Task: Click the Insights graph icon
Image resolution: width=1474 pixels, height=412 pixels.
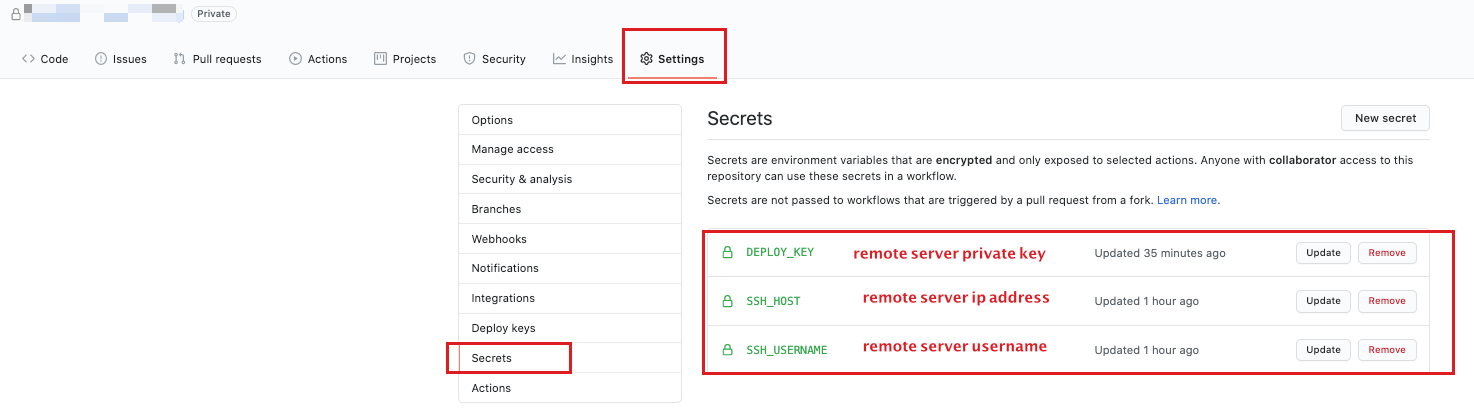Action: click(x=559, y=59)
